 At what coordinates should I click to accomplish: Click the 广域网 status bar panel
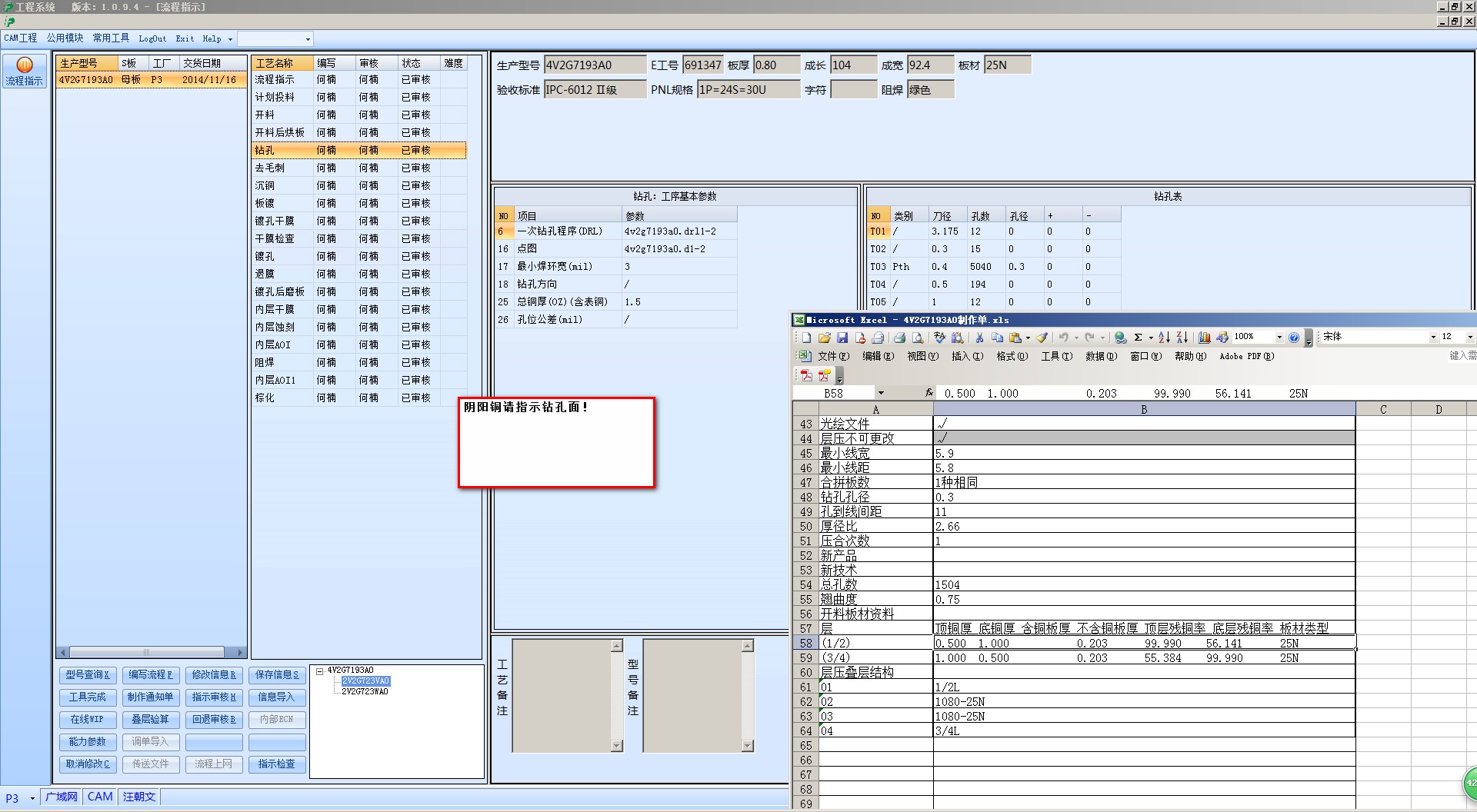click(x=61, y=797)
